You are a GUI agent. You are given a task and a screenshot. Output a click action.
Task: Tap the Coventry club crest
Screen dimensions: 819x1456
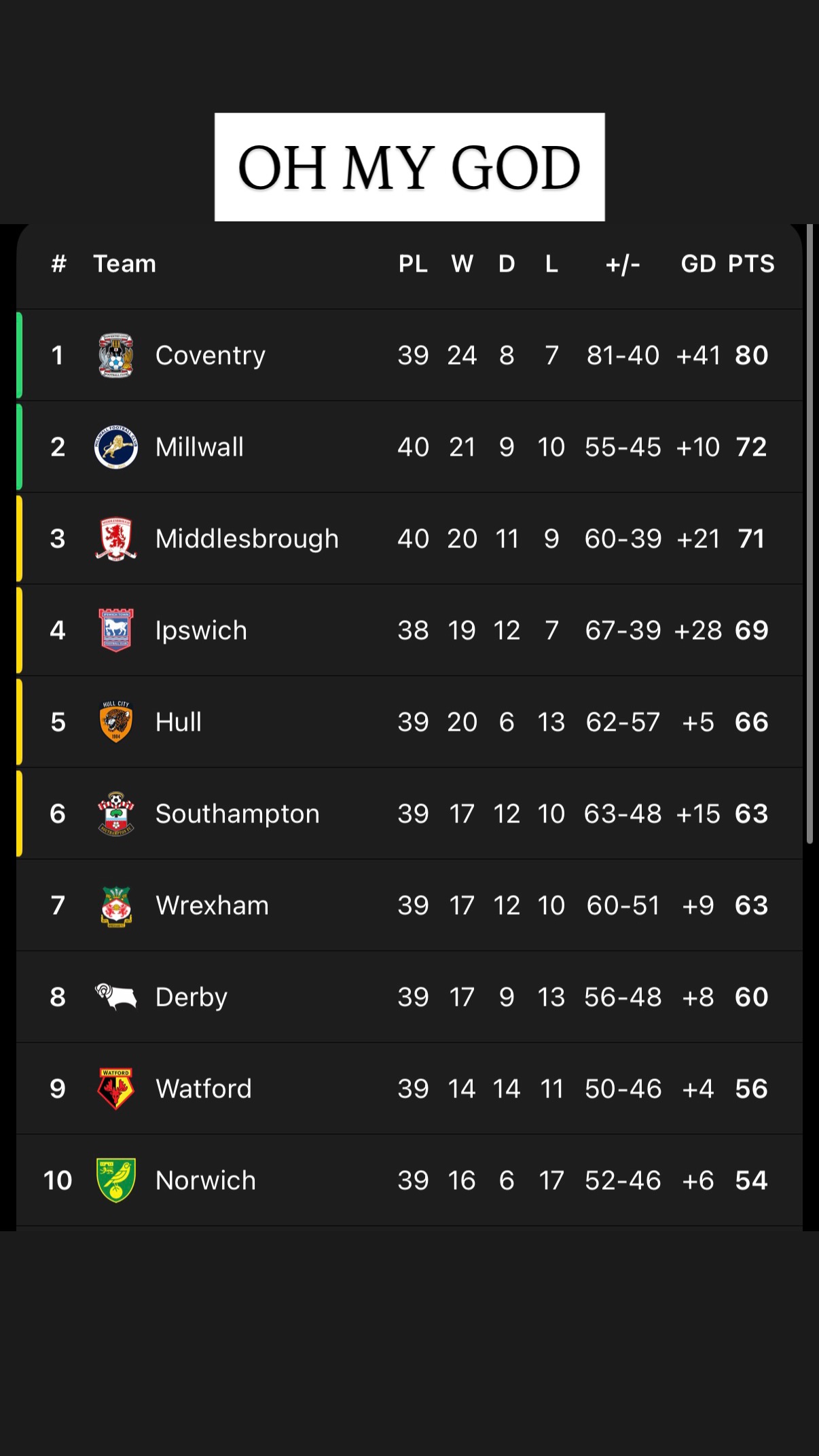click(x=115, y=355)
